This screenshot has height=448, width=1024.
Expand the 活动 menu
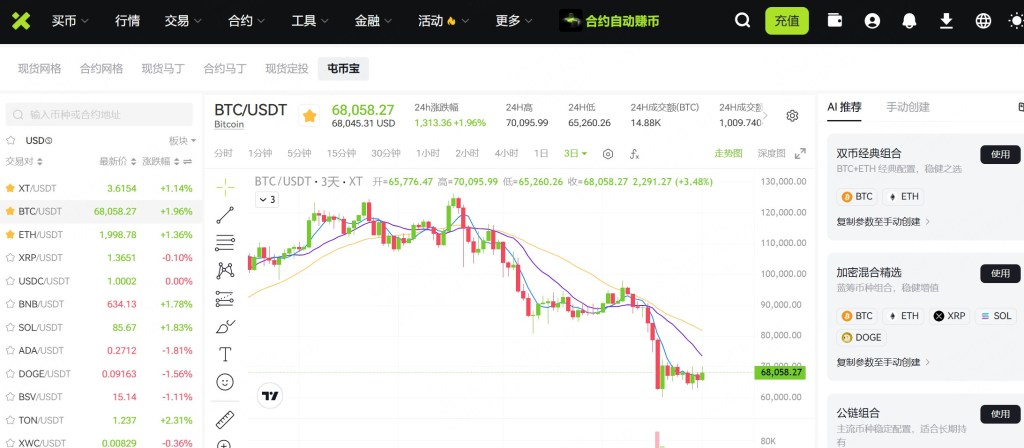tap(443, 21)
